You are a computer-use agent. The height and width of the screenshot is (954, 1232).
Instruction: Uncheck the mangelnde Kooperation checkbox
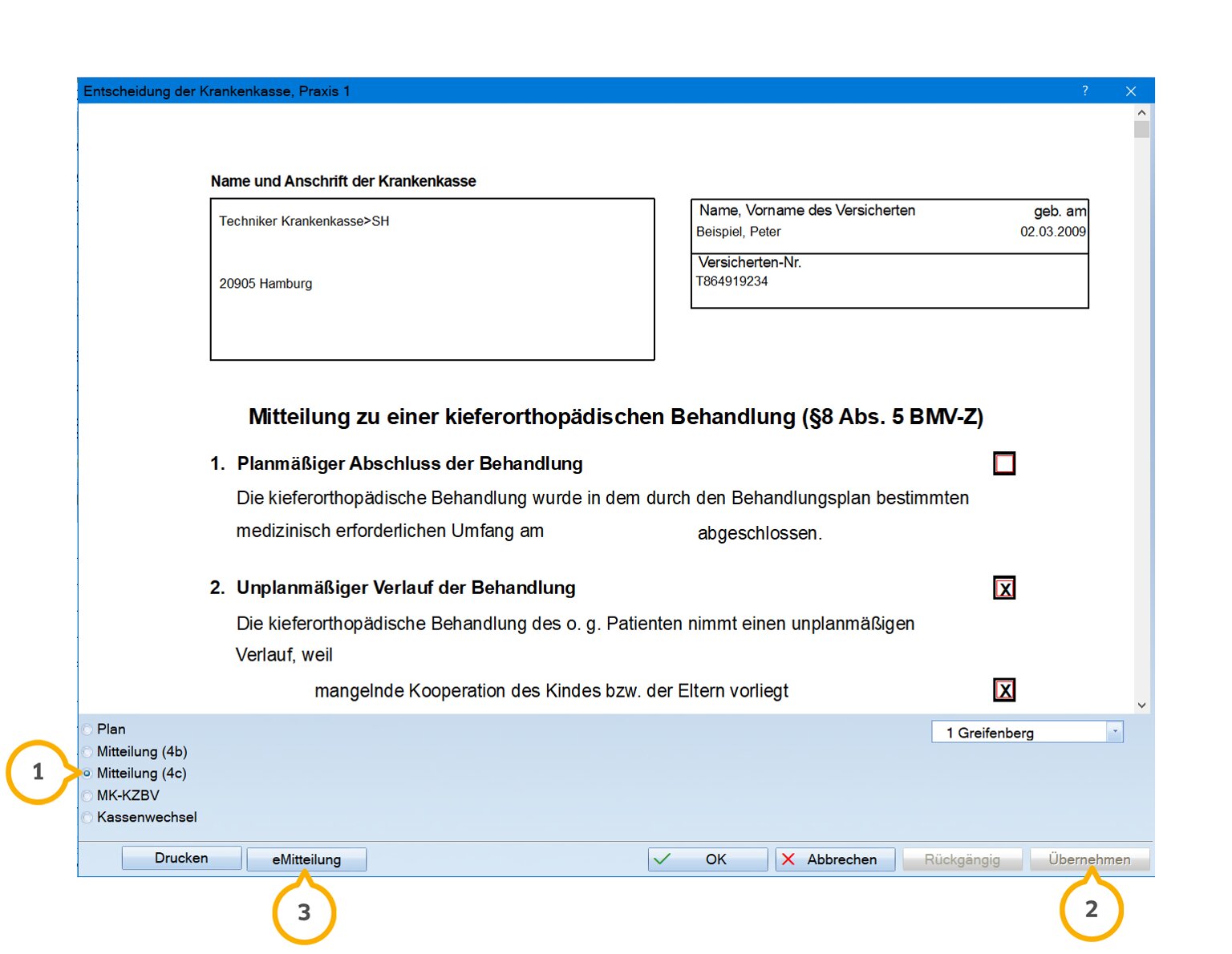pyautogui.click(x=1004, y=690)
